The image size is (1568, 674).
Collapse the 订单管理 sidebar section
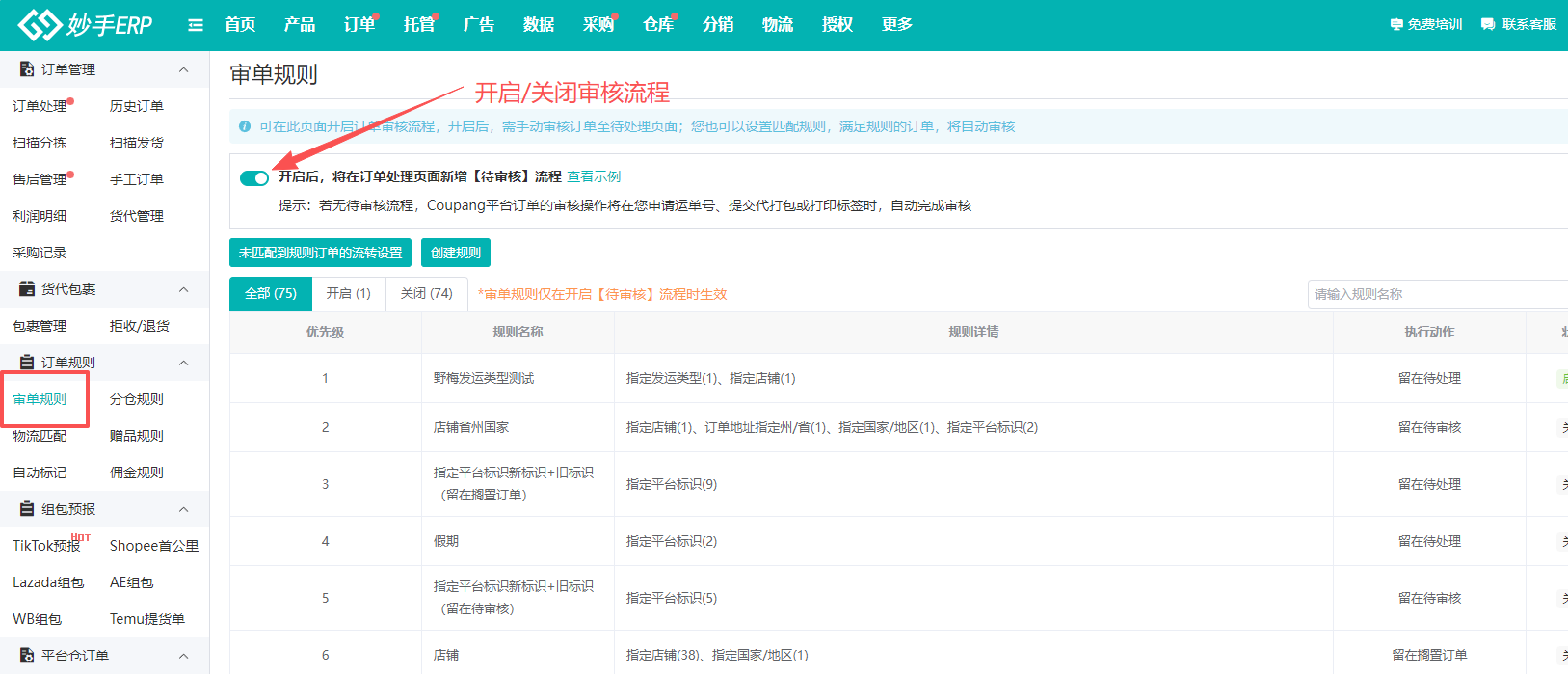[x=183, y=69]
